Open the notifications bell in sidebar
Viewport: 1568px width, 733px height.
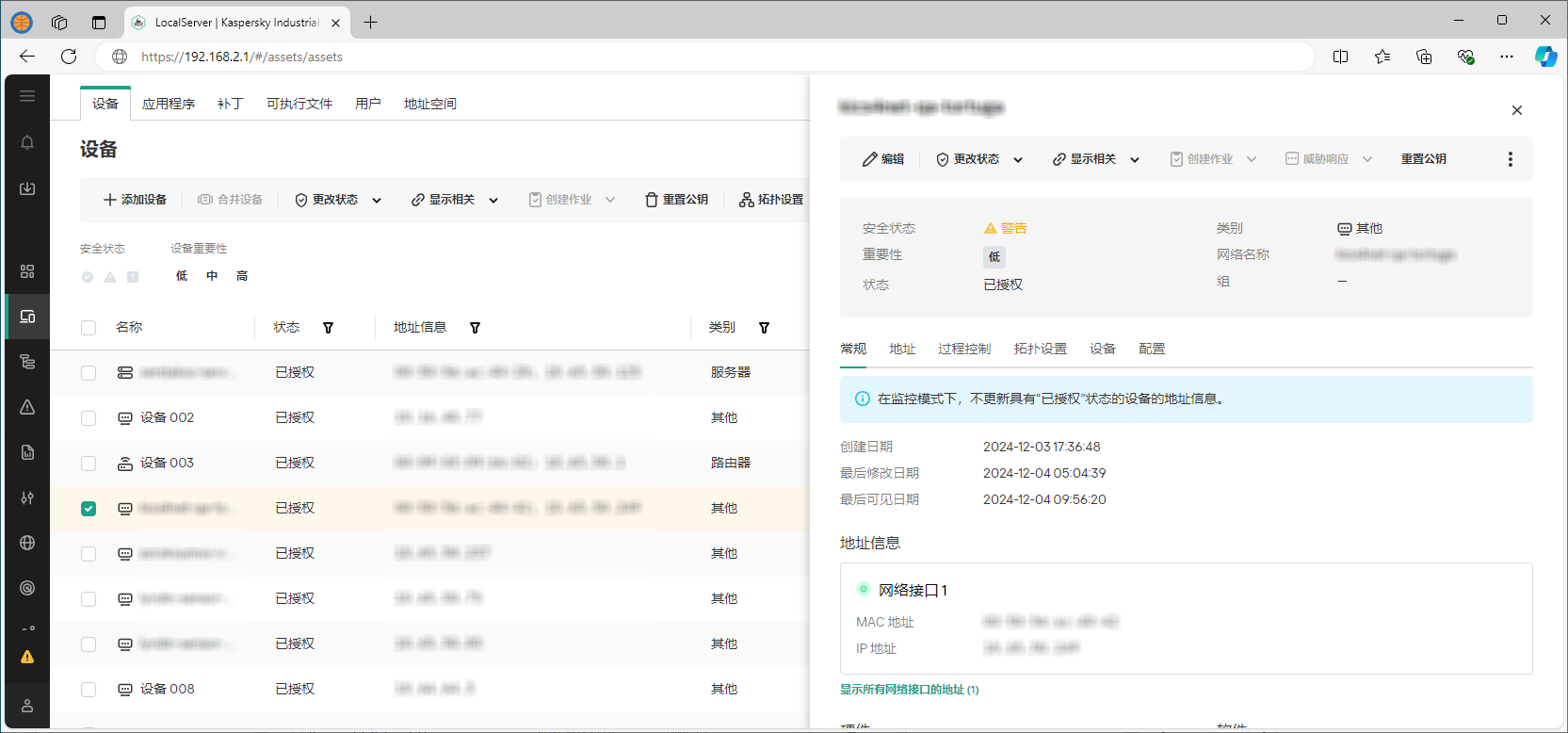(x=27, y=142)
